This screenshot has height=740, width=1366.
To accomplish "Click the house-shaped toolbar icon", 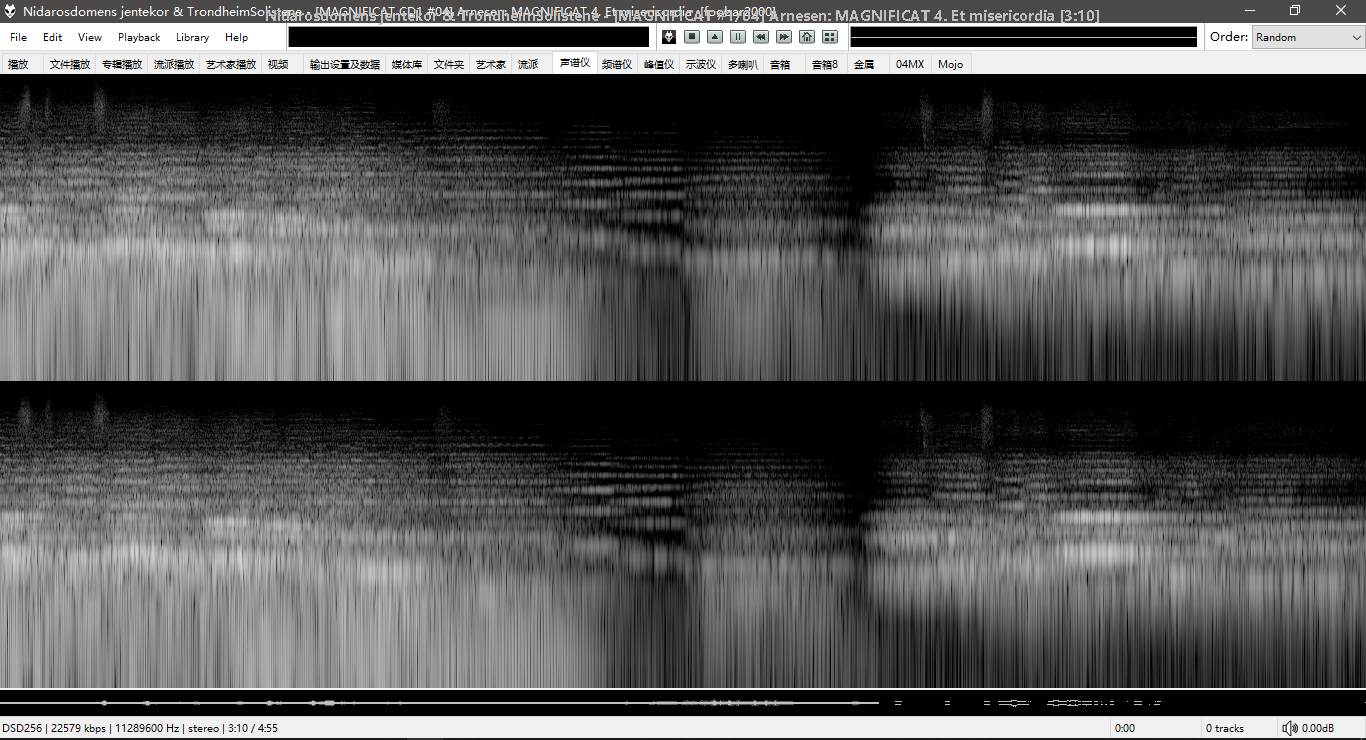I will click(807, 37).
